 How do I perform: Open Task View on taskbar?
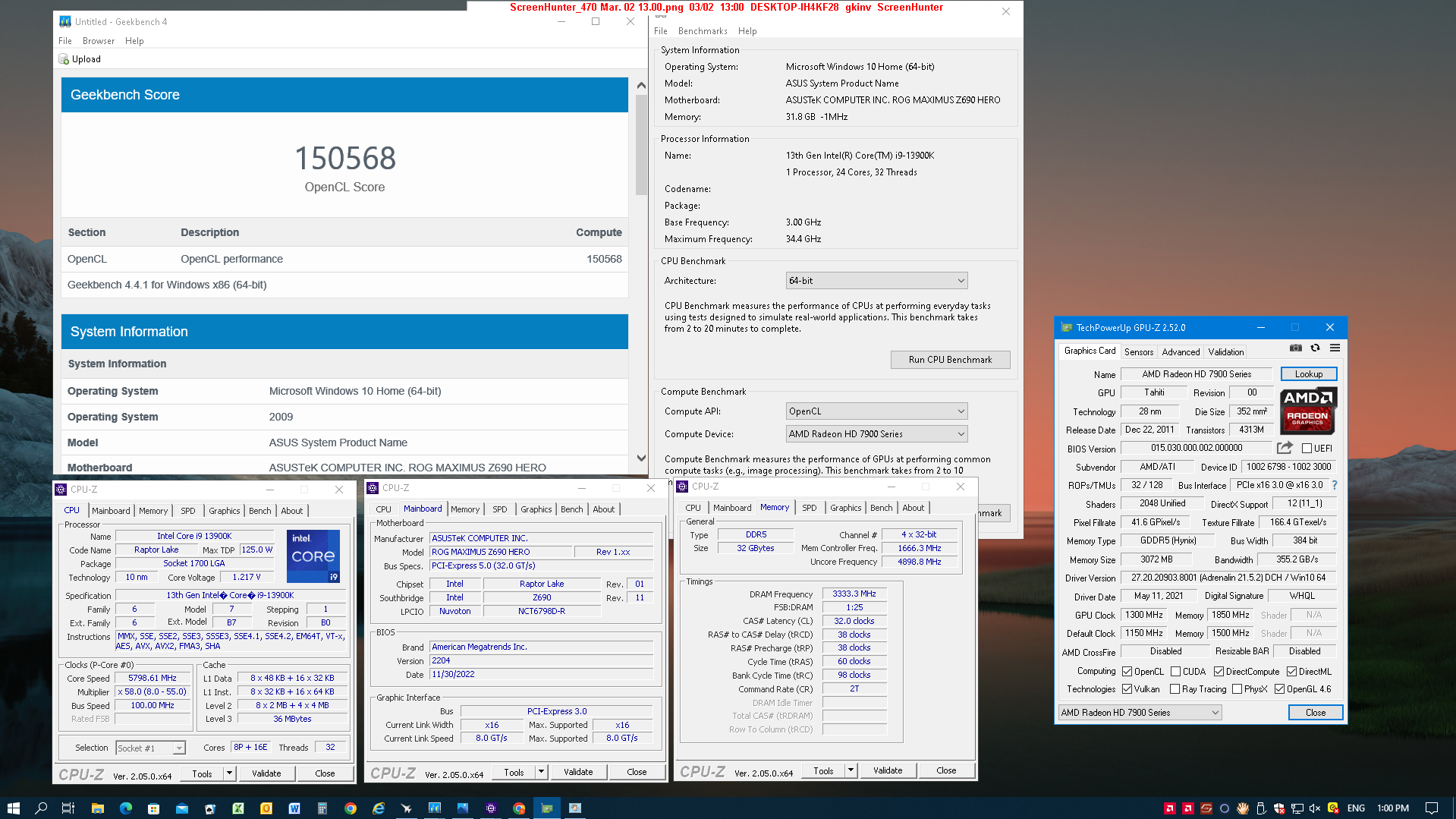(x=68, y=808)
